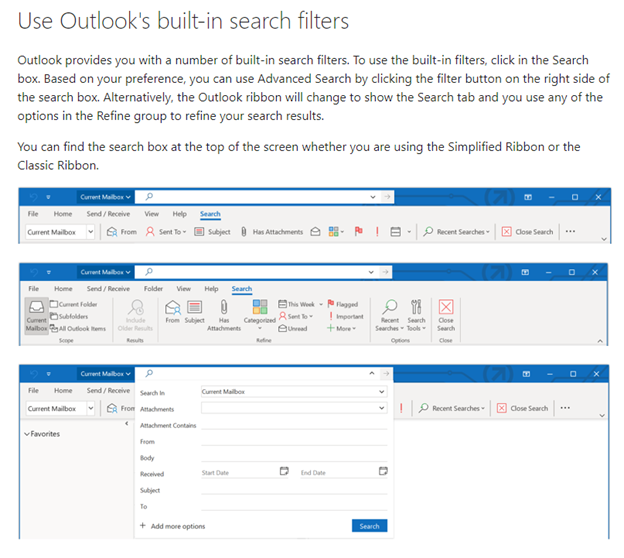Click Close Search in Classic Ribbon image
The image size is (624, 558).
click(446, 315)
